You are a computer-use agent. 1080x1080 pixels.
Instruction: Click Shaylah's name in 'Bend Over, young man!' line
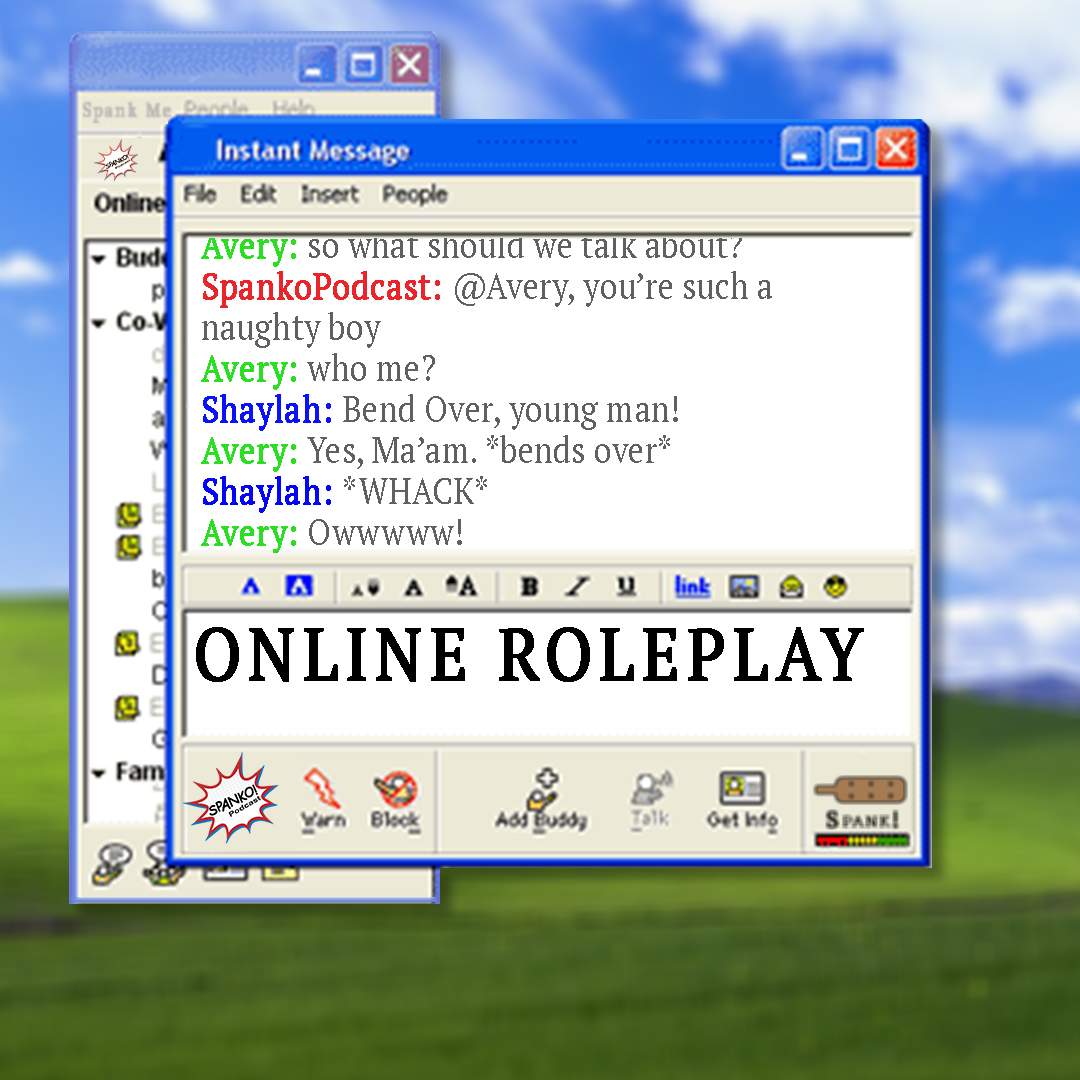267,411
